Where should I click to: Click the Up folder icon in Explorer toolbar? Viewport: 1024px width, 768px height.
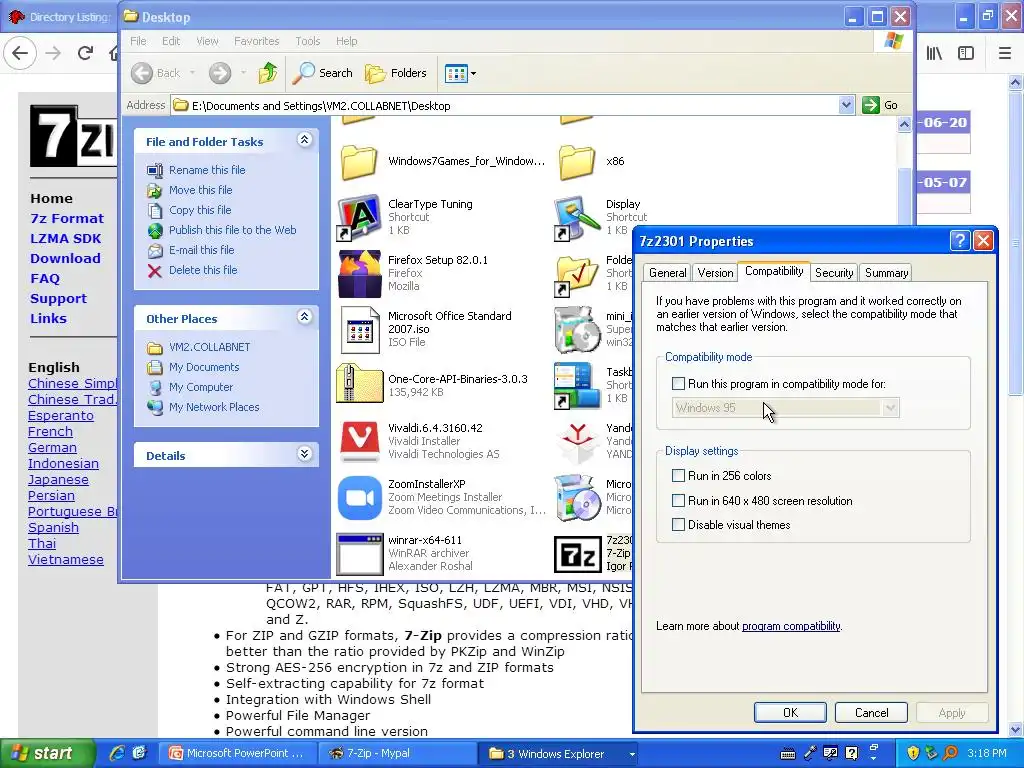coord(268,73)
